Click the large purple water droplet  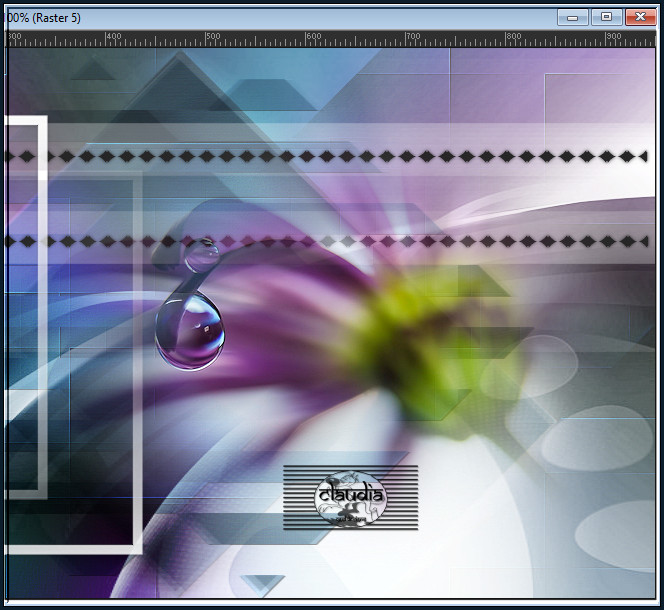click(190, 331)
